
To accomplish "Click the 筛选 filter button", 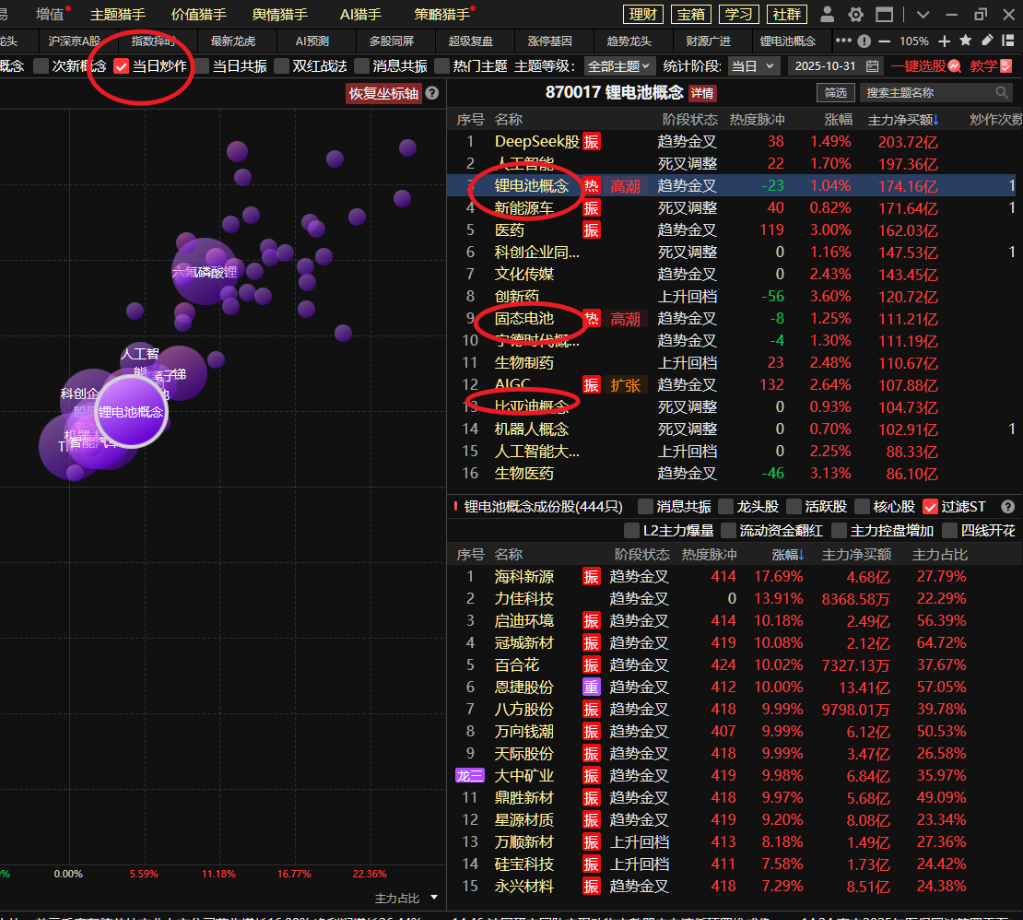I will tap(835, 93).
